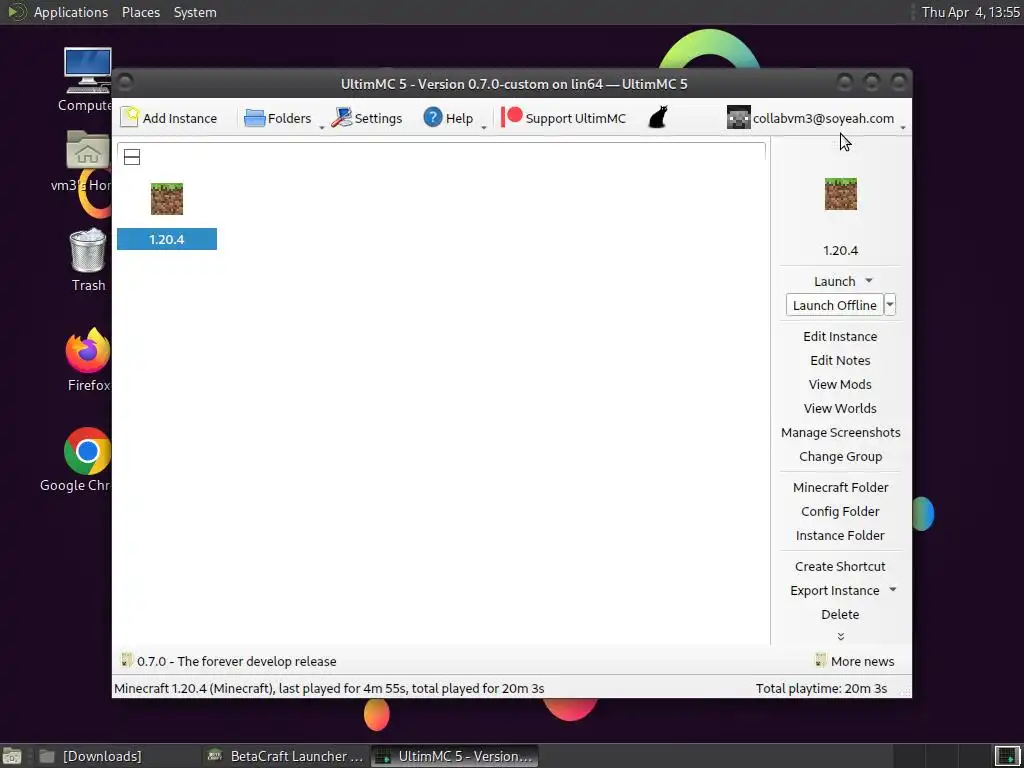Click Change Group

click(x=840, y=456)
